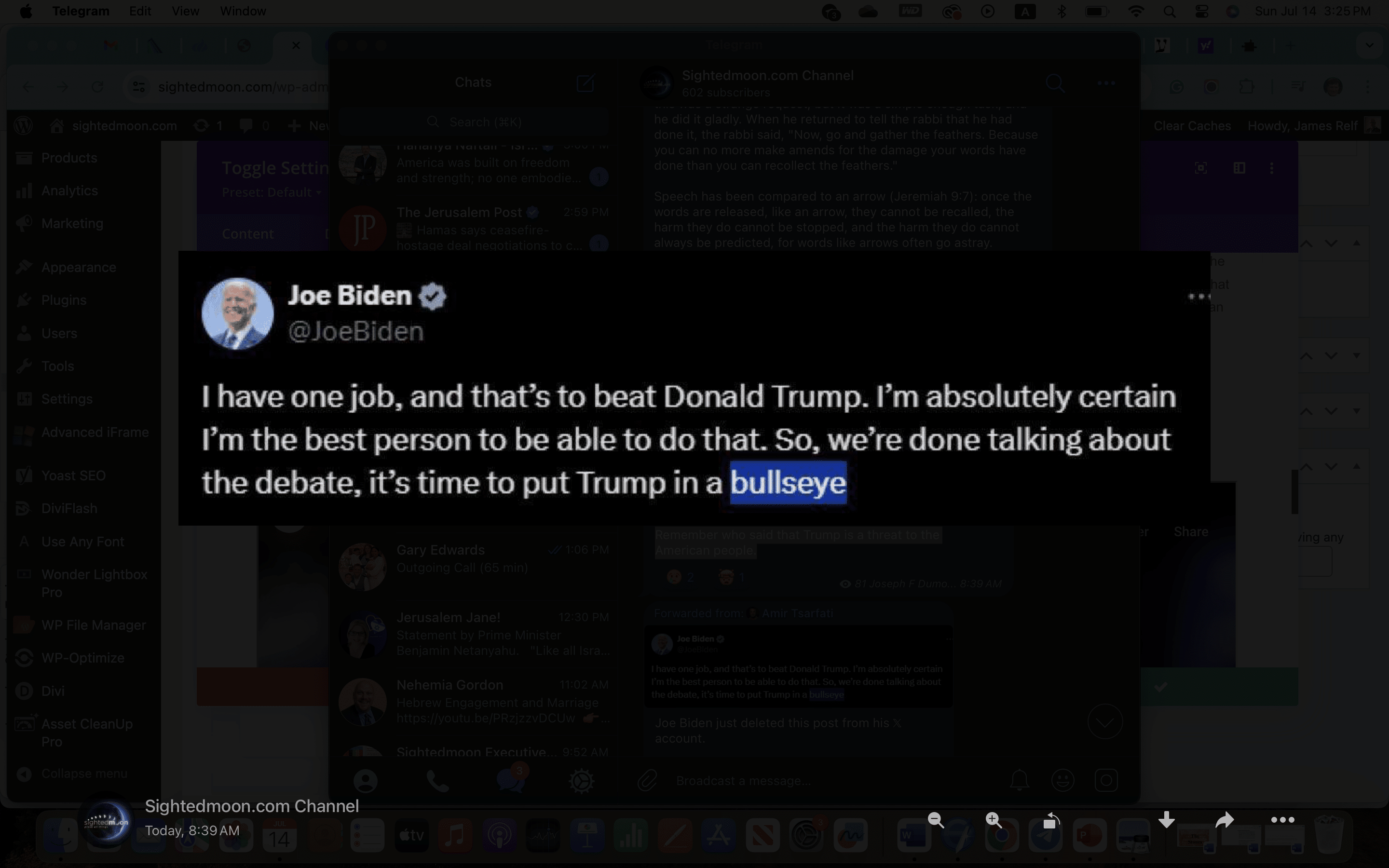Click the Wi-Fi status icon
This screenshot has height=868, width=1389.
[x=1135, y=12]
